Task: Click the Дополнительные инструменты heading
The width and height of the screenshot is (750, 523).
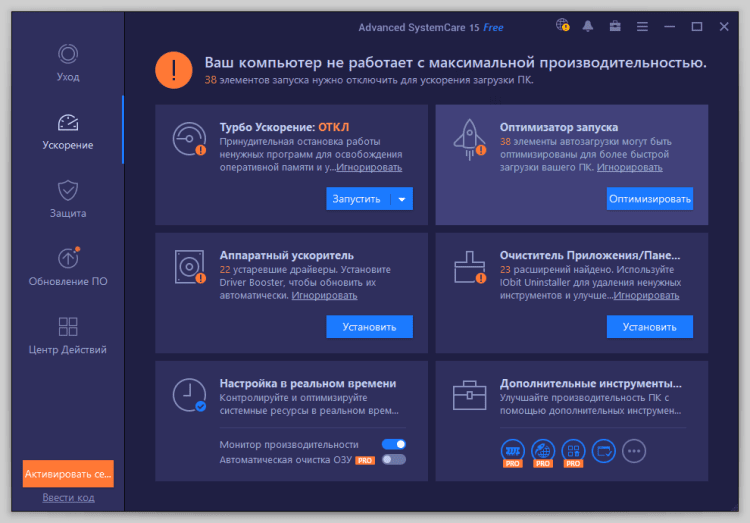Action: [591, 384]
